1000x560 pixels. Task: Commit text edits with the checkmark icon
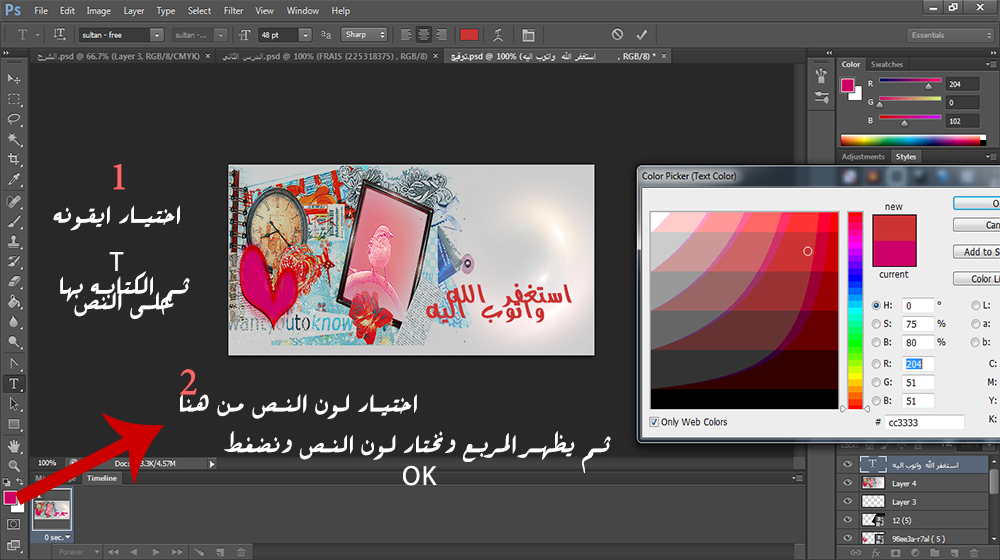coord(641,34)
